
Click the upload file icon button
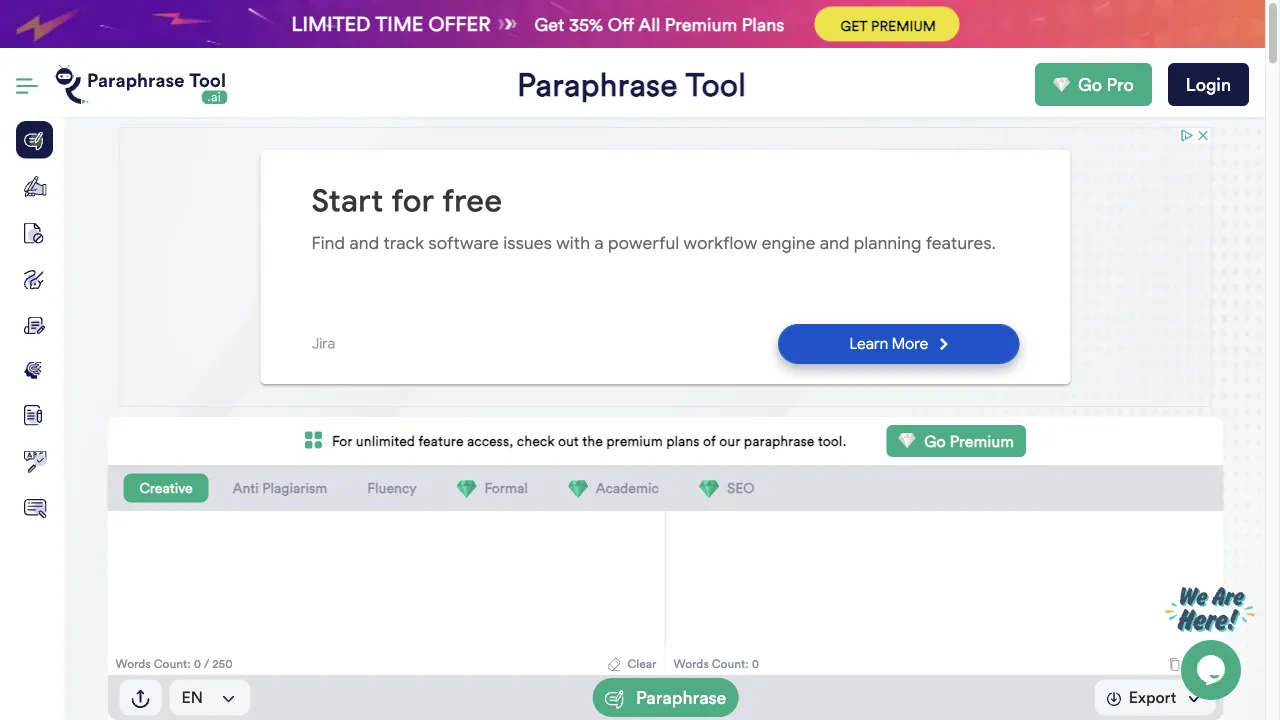pyautogui.click(x=140, y=698)
